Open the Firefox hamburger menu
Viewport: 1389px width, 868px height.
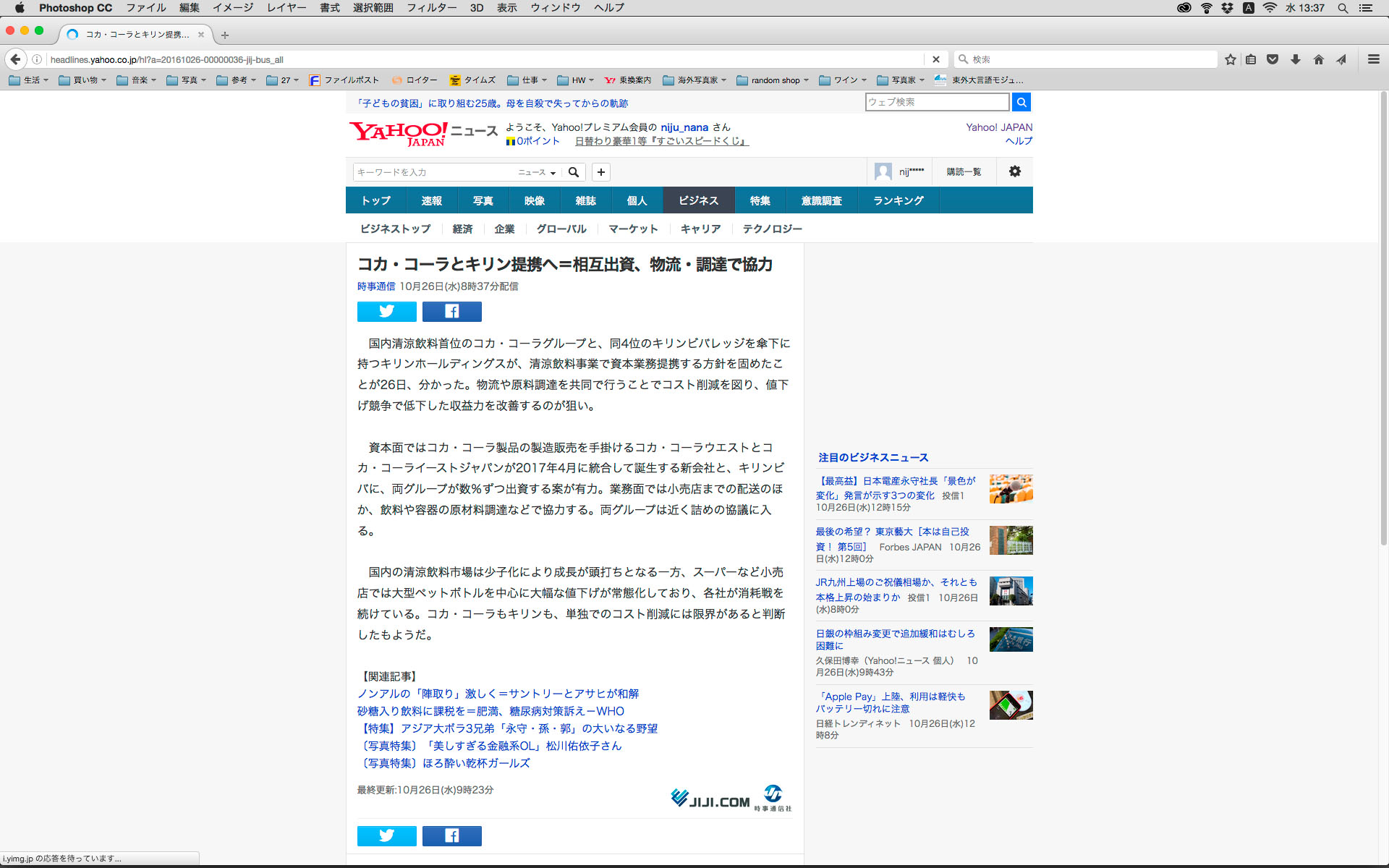[1373, 59]
